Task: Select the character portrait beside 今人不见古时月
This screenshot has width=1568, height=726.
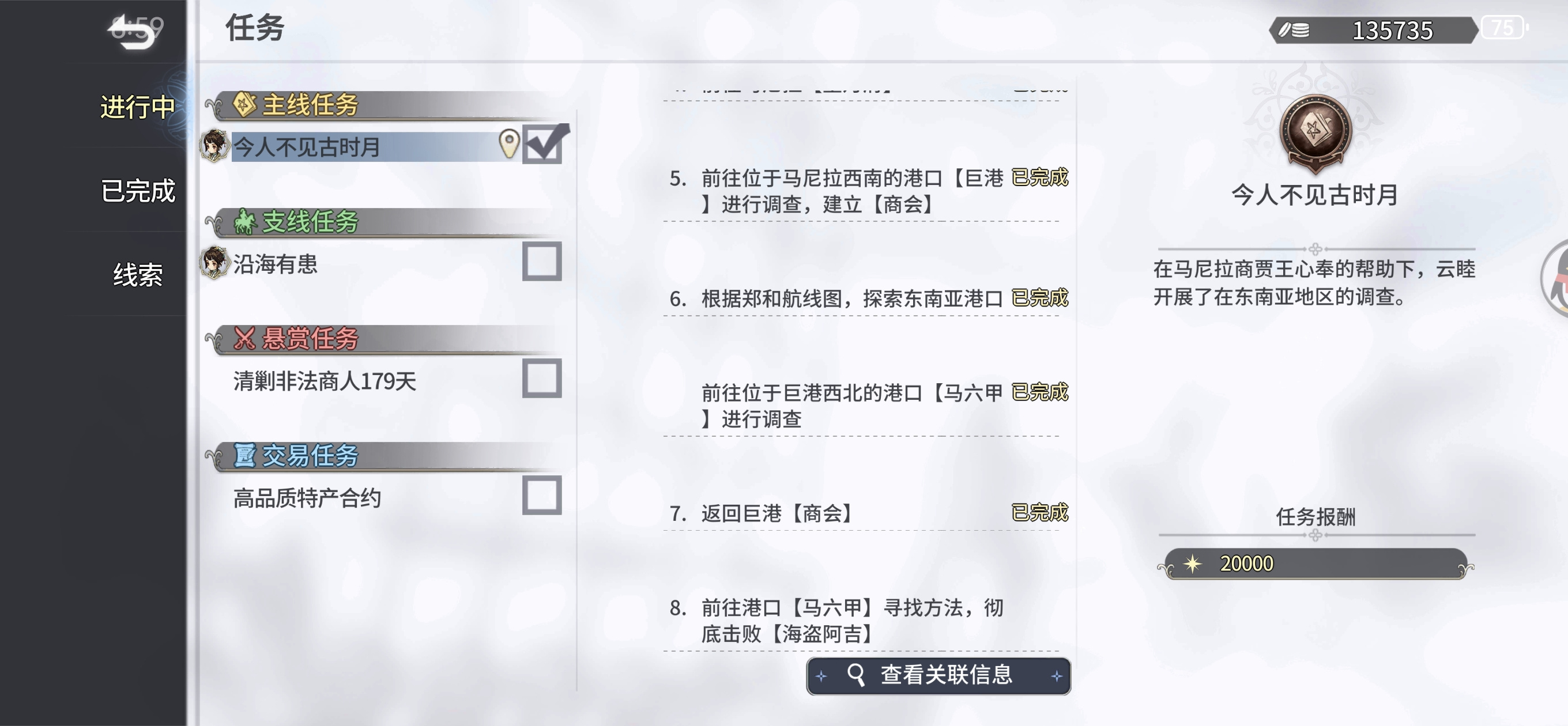Action: (x=214, y=146)
